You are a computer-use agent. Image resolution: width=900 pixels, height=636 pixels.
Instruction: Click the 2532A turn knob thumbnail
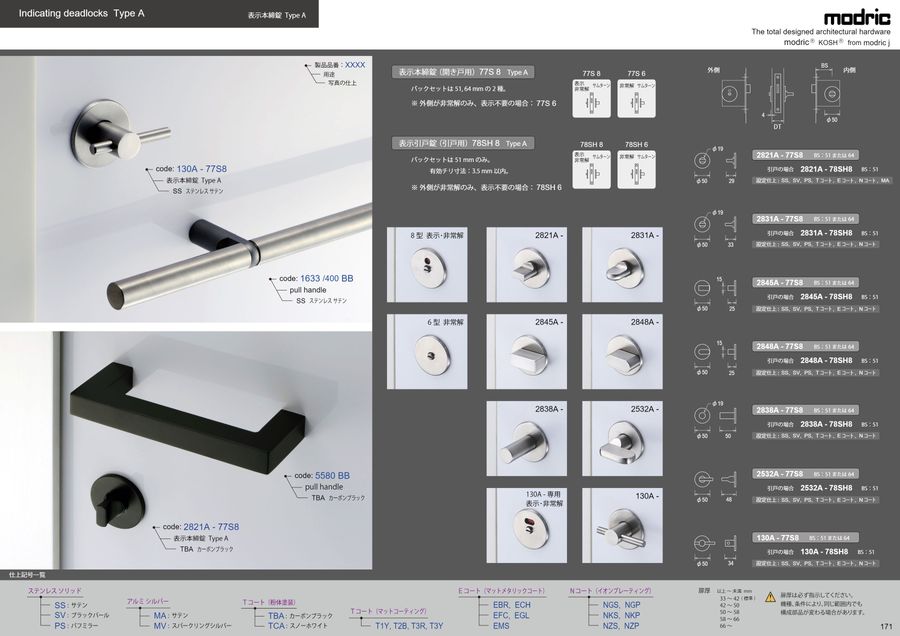pyautogui.click(x=622, y=439)
